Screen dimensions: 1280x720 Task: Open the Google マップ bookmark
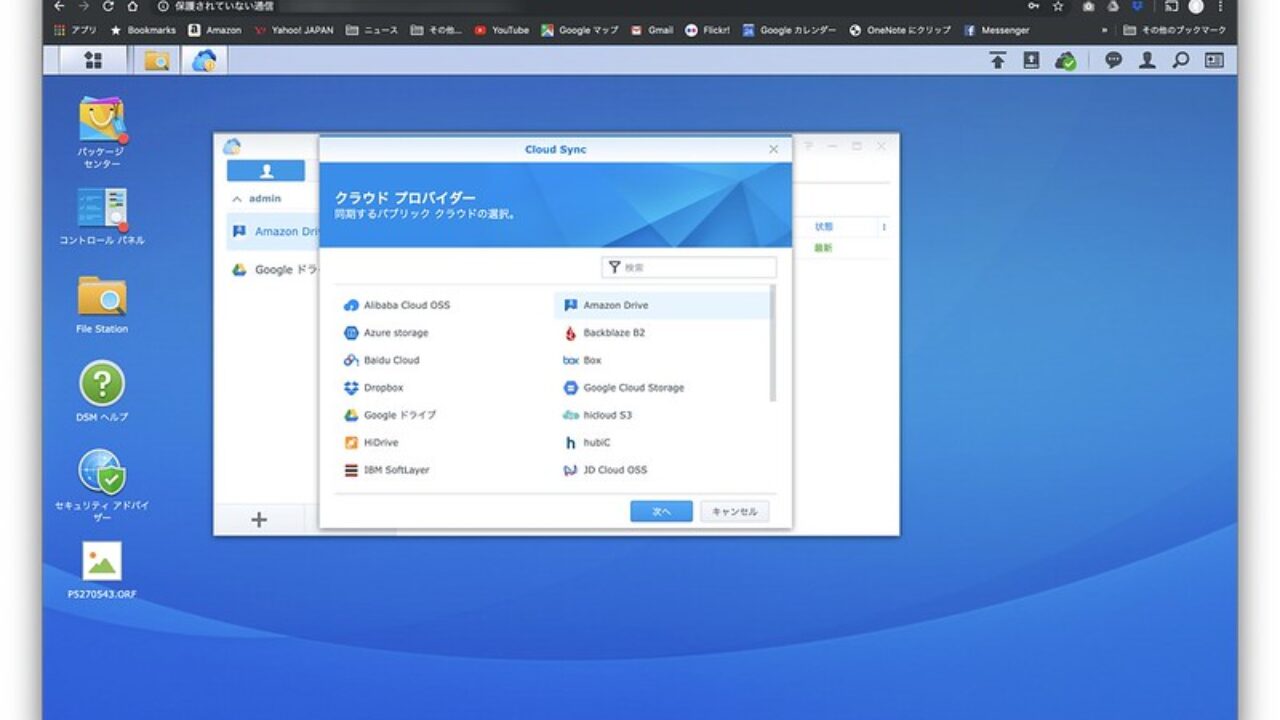pyautogui.click(x=580, y=30)
